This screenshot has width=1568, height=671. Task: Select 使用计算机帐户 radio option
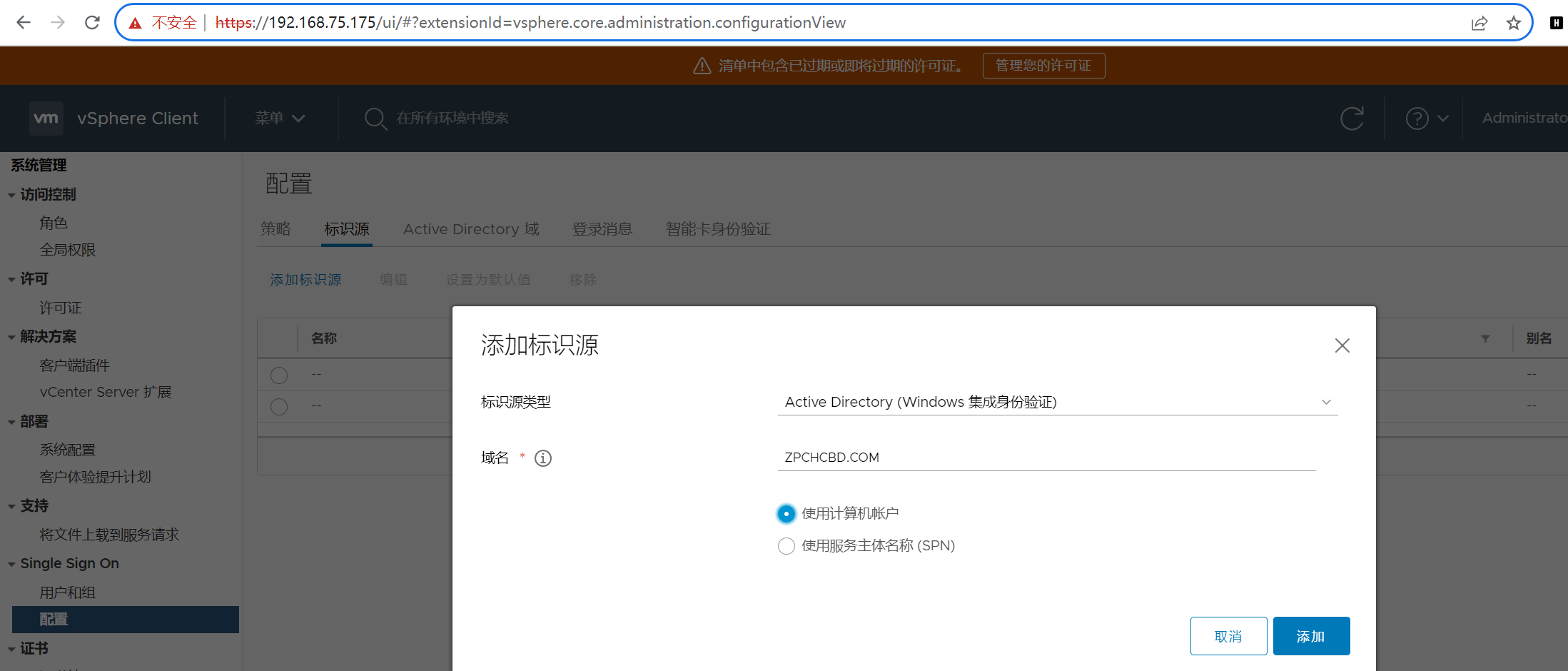coord(786,513)
